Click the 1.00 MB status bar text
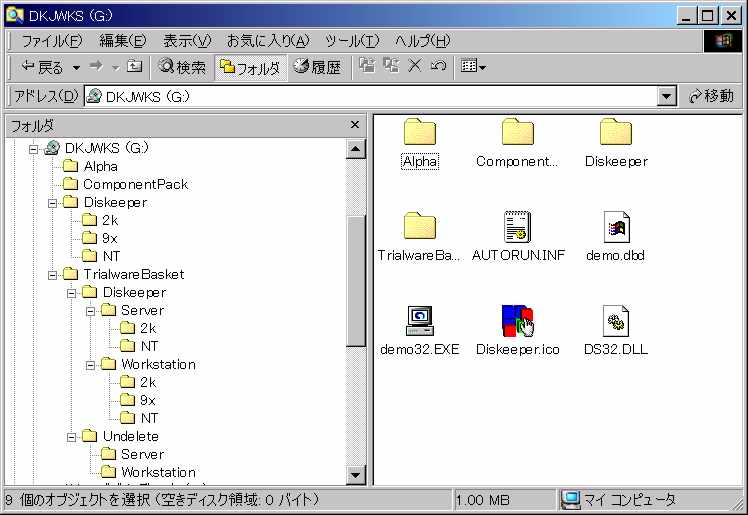748x515 pixels. [x=482, y=500]
